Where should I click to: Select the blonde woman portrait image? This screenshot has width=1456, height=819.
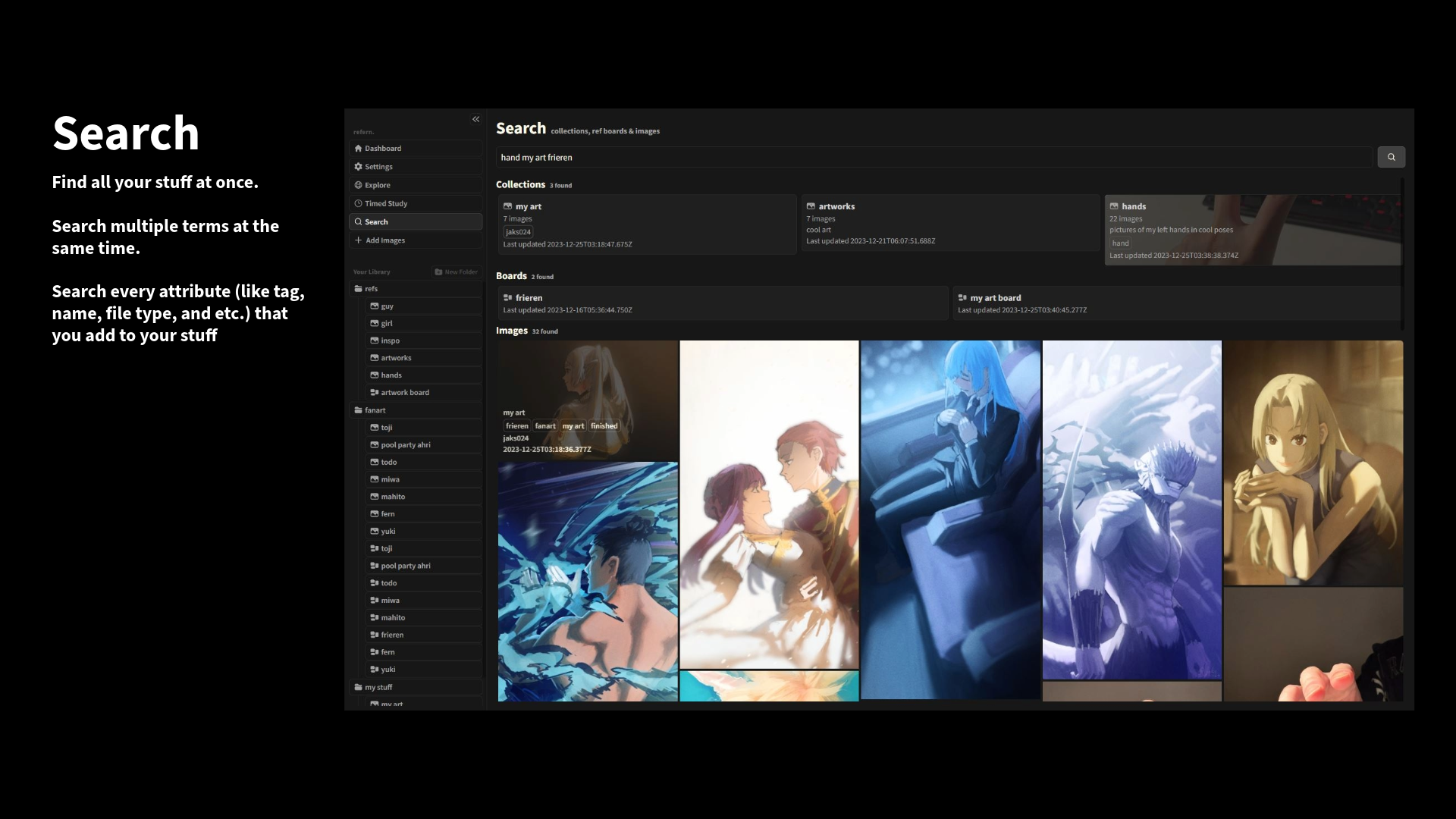tap(1313, 463)
